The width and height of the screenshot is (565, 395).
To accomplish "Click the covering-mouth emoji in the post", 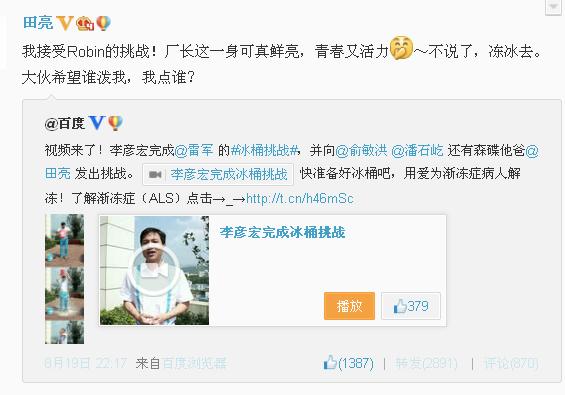I will point(401,48).
